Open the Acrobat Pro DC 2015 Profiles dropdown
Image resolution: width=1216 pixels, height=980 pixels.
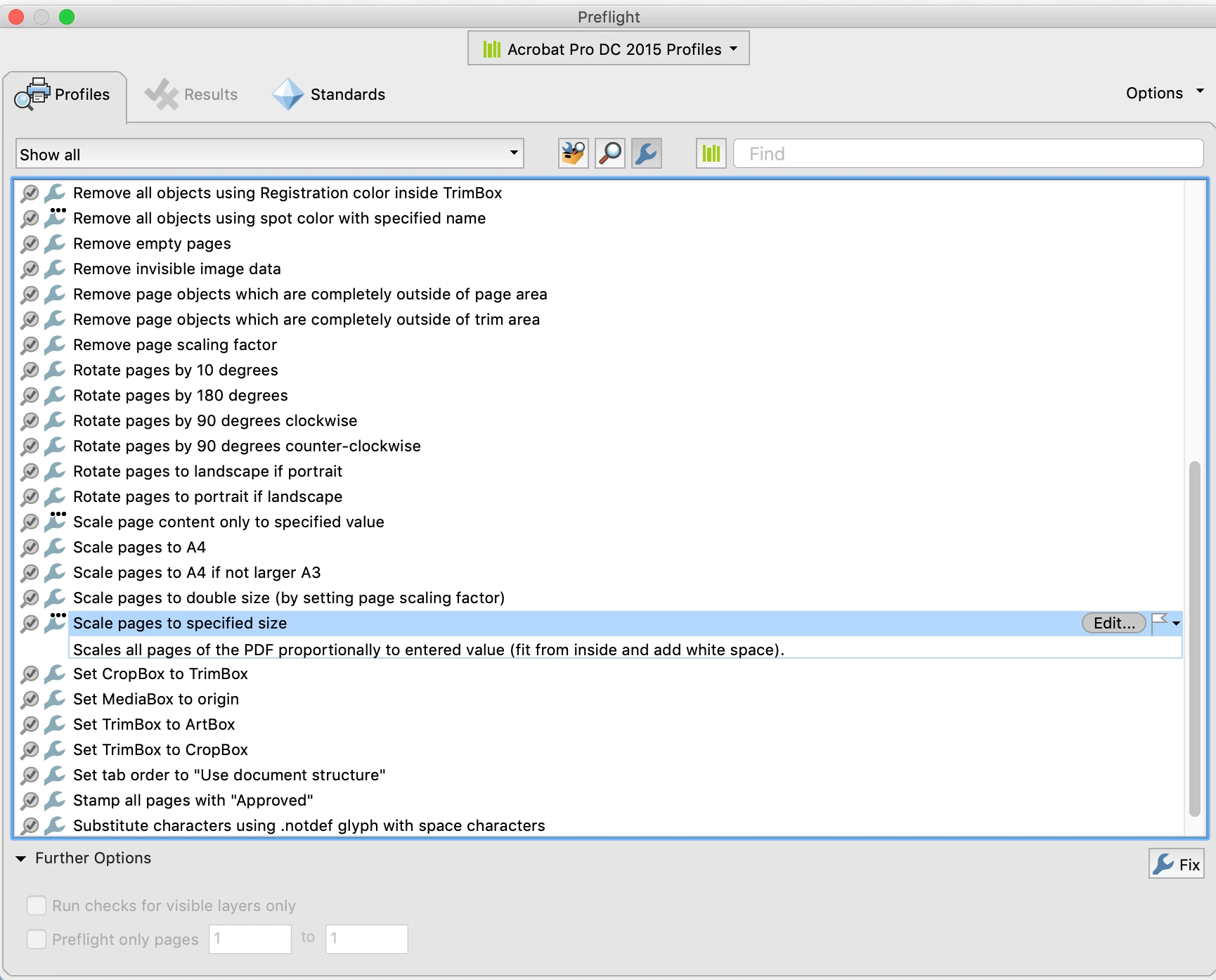609,49
